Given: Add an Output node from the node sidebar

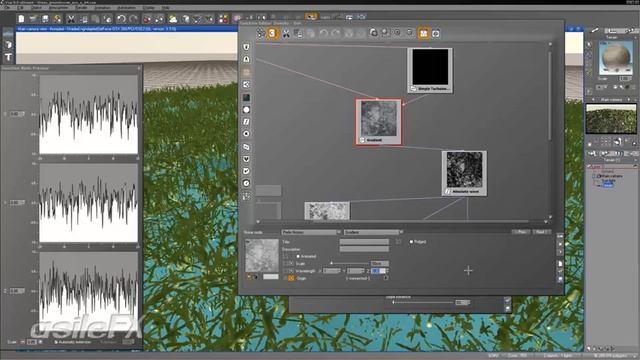Looking at the screenshot, I should pyautogui.click(x=246, y=60).
